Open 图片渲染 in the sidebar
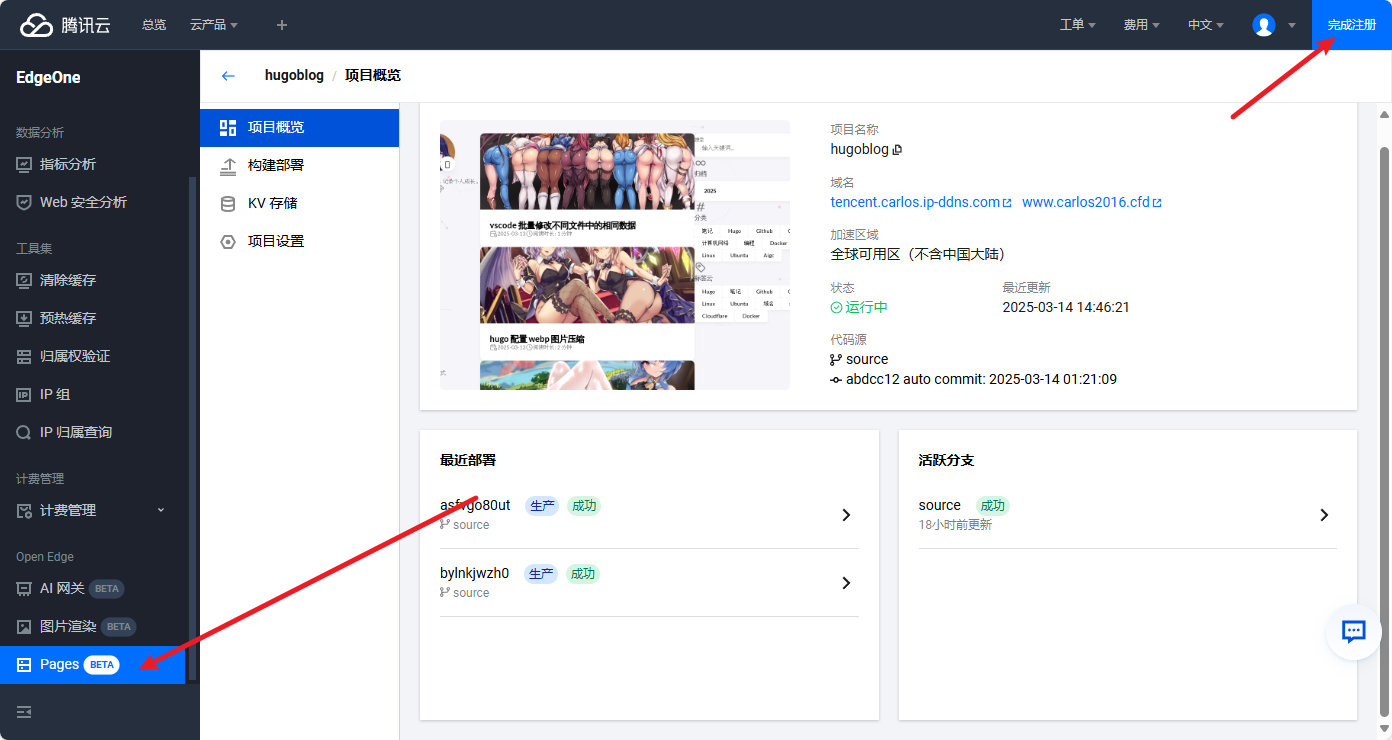The height and width of the screenshot is (740, 1392). (x=92, y=626)
